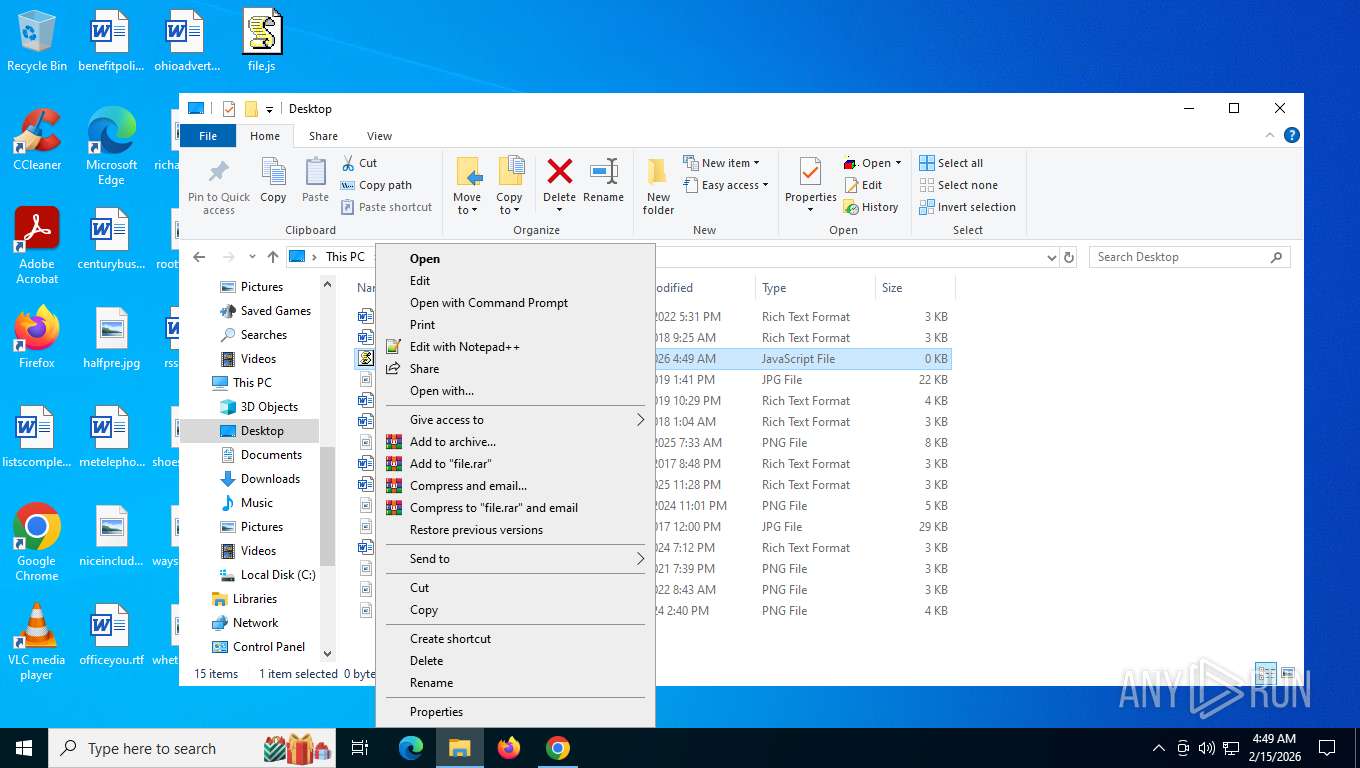Viewport: 1360px width, 768px height.
Task: Click the Type column header
Action: pyautogui.click(x=815, y=288)
